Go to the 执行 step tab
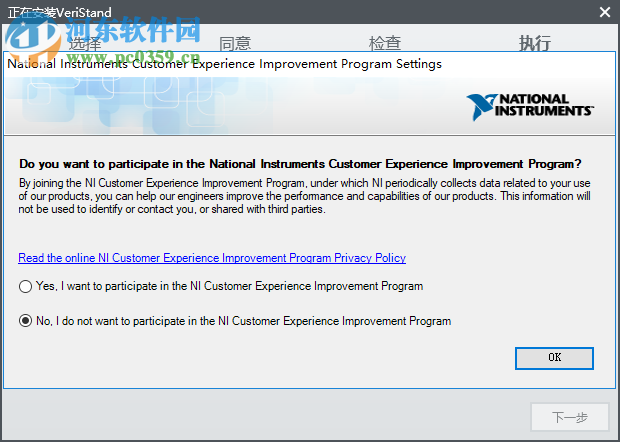 [535, 43]
